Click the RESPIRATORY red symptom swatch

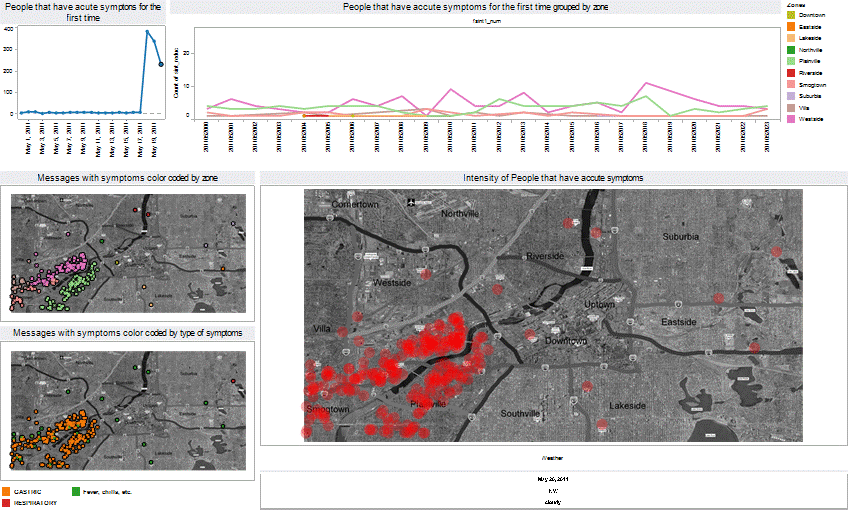coord(6,503)
